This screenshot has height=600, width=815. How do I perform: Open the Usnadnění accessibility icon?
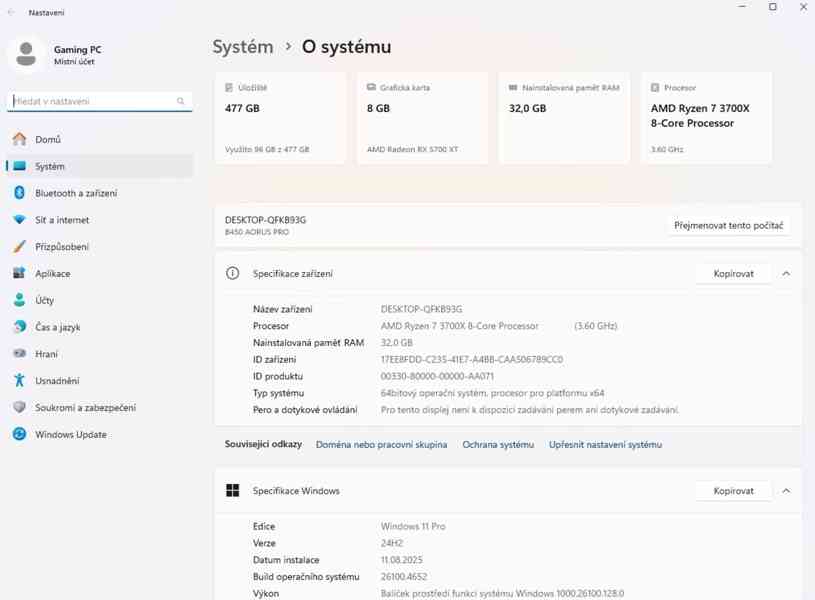(19, 381)
